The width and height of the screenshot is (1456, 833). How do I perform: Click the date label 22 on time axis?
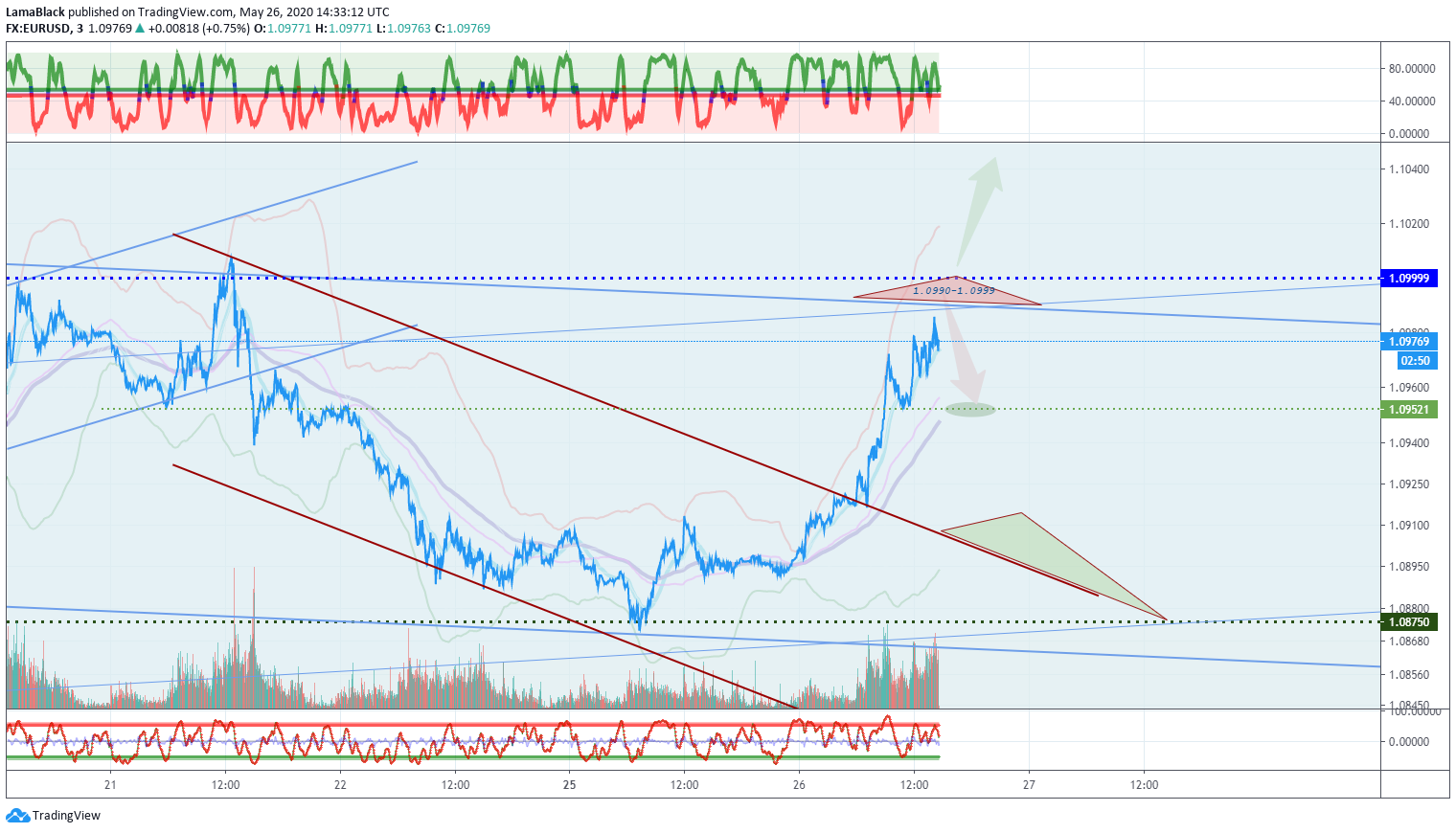(x=340, y=785)
